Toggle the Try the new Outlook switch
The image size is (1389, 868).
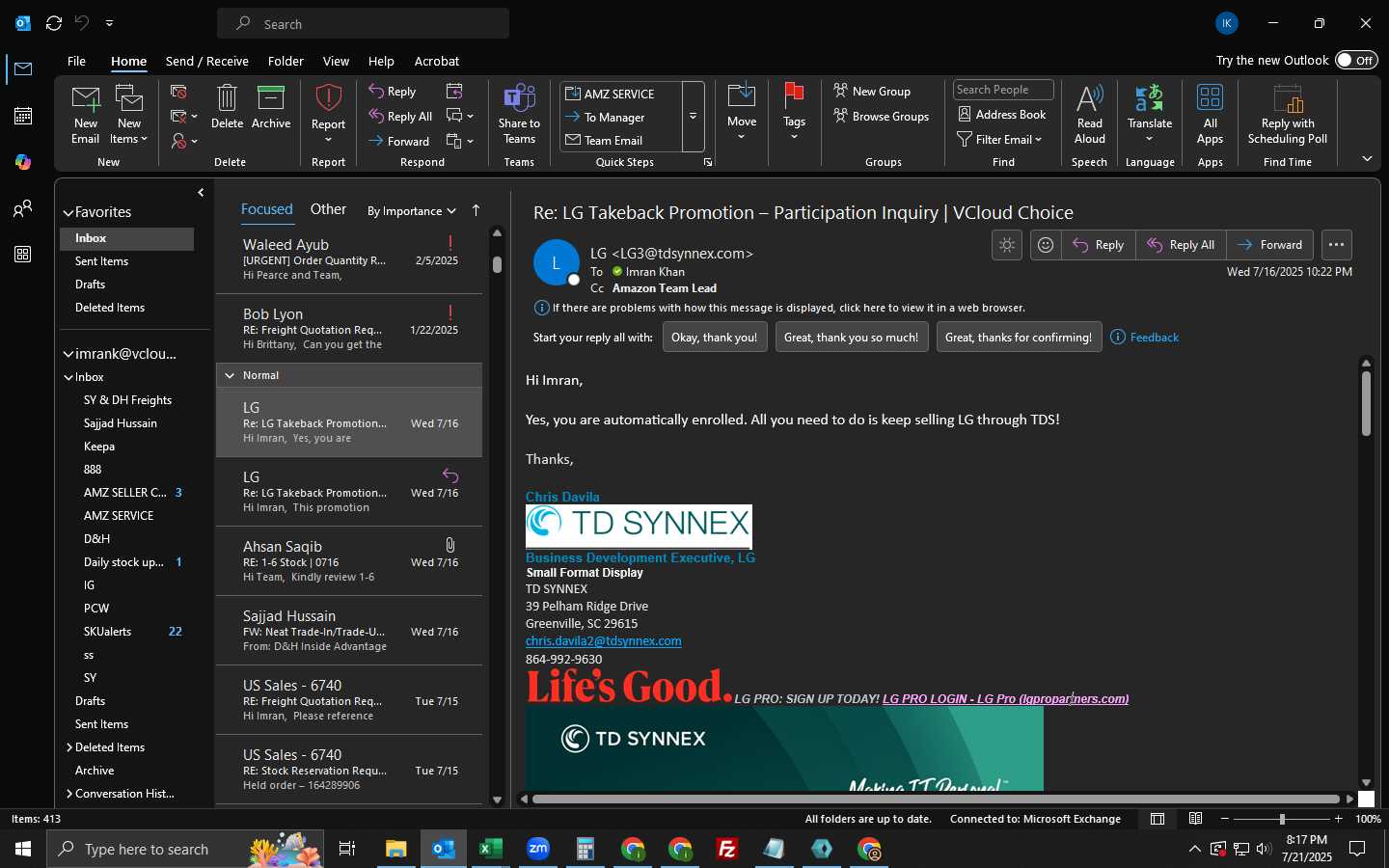1356,60
